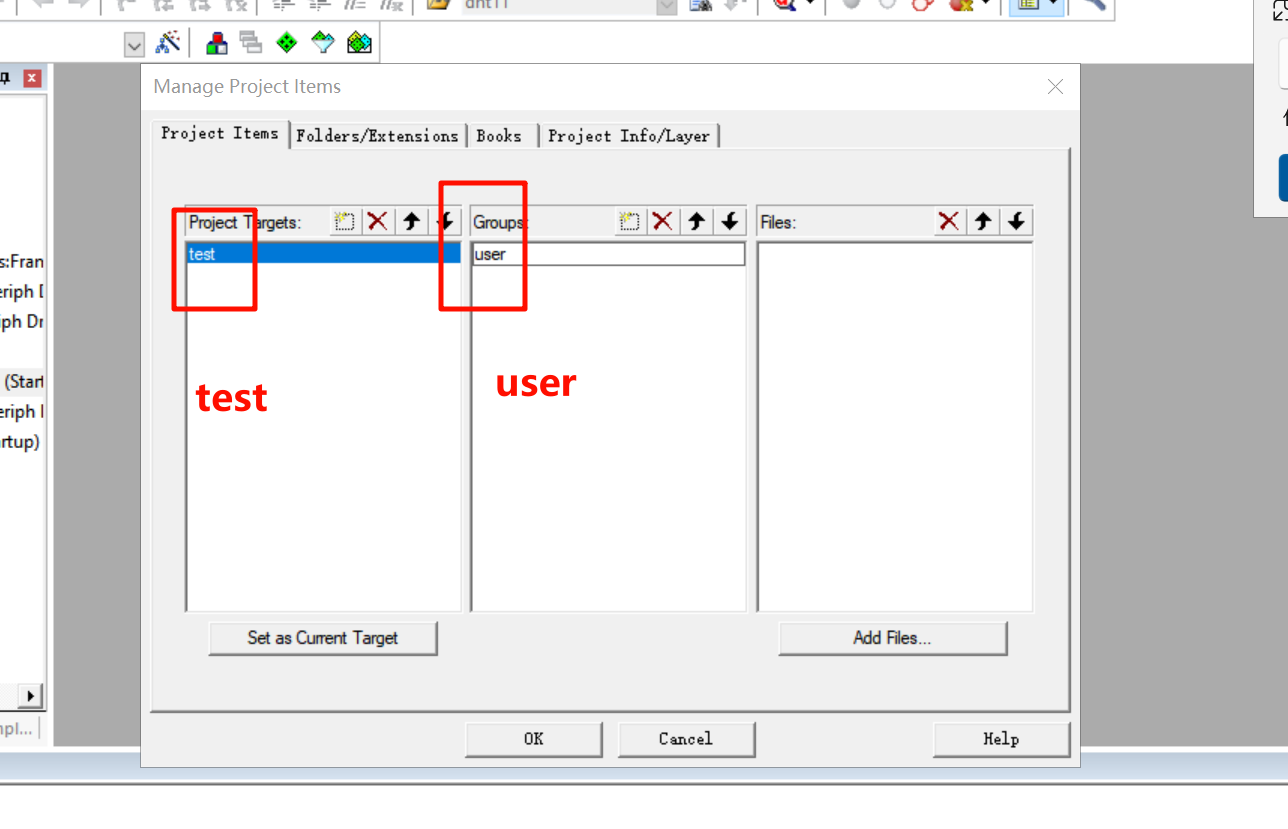Open the top toolbar text combo box arrow
The image size is (1288, 829).
pos(666,6)
